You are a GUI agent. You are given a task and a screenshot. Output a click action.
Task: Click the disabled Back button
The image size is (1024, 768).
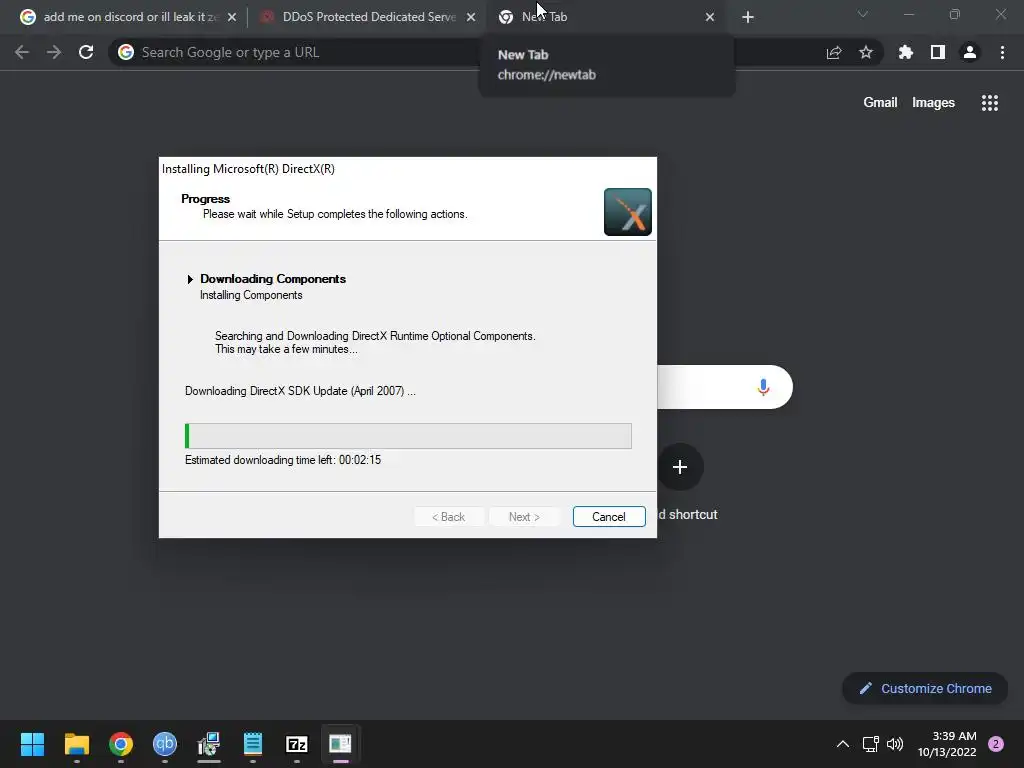pyautogui.click(x=449, y=517)
